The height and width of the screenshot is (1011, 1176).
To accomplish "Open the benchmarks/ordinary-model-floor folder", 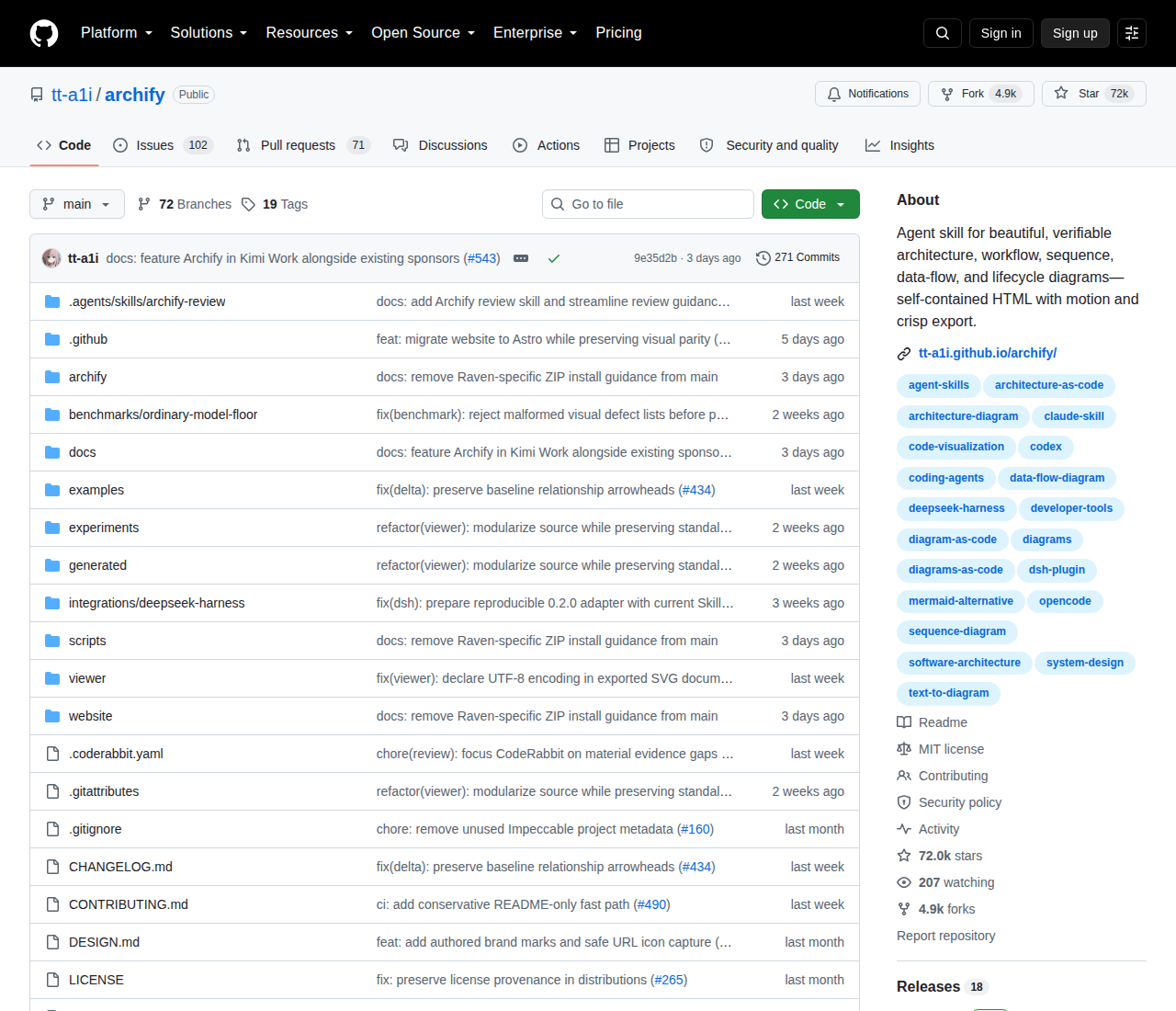I will pyautogui.click(x=163, y=415).
